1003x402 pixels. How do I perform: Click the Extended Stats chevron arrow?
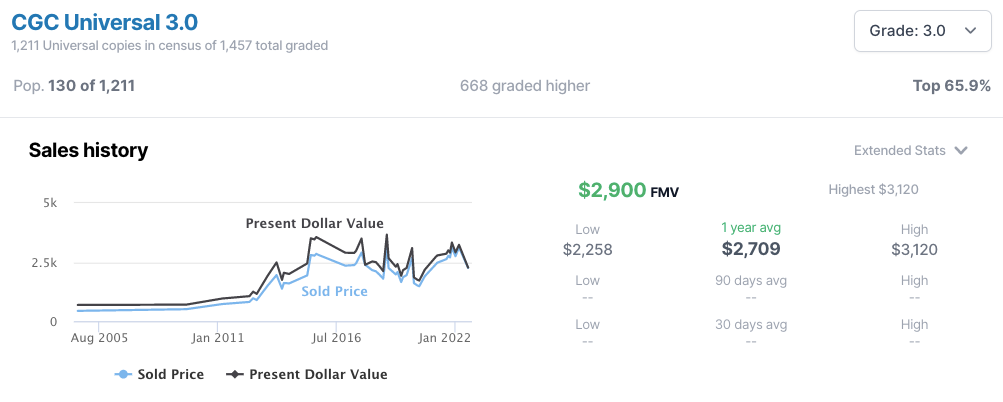coord(961,151)
